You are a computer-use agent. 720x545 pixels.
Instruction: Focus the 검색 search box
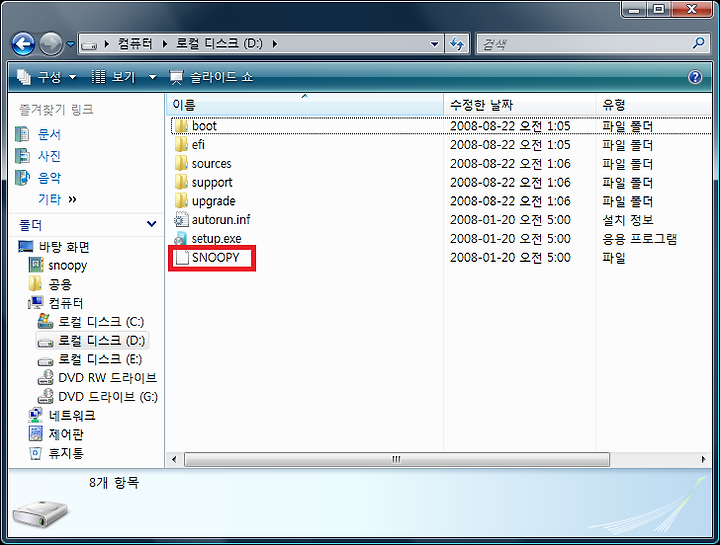(x=583, y=44)
